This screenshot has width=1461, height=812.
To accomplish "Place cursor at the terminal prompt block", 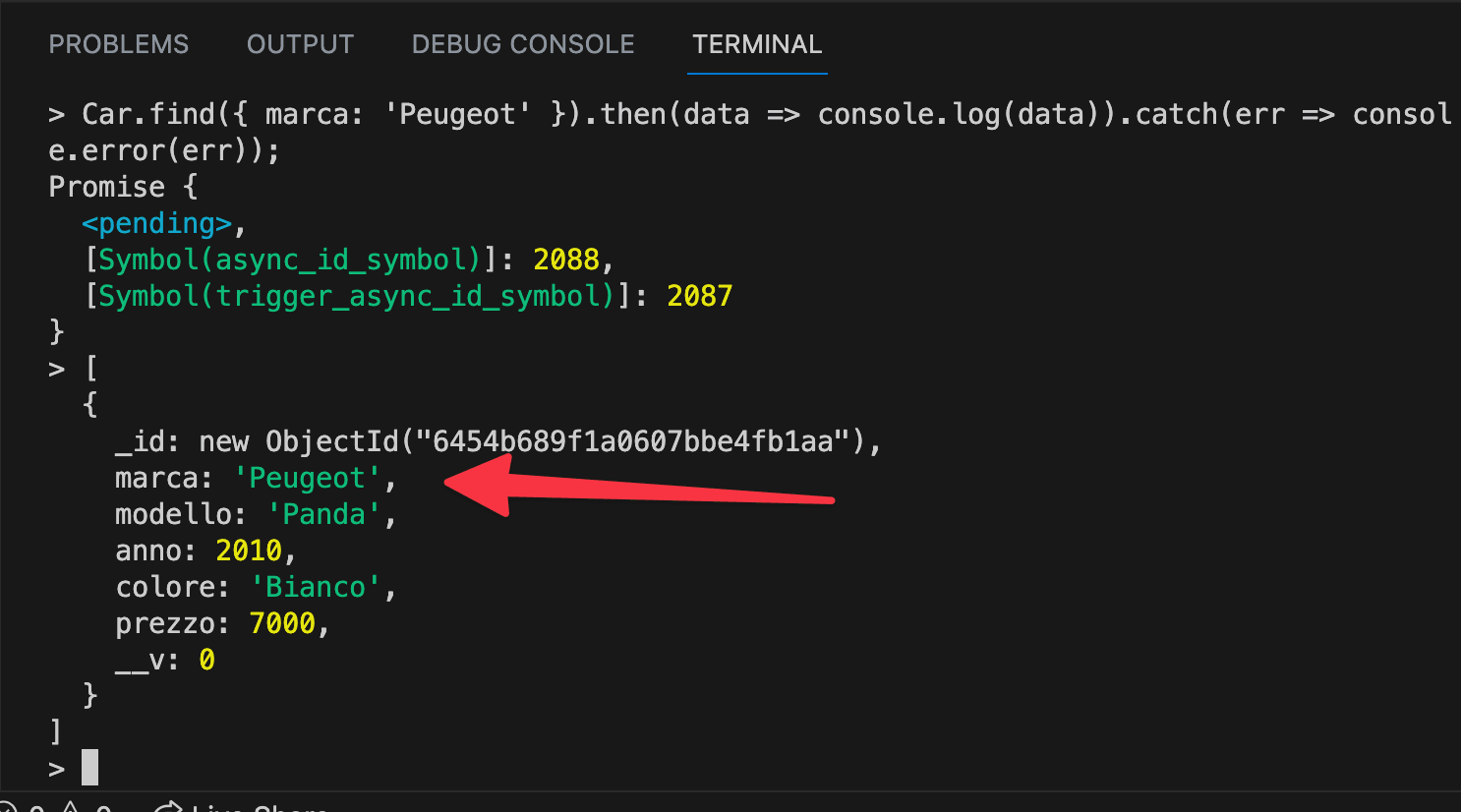I will point(89,767).
